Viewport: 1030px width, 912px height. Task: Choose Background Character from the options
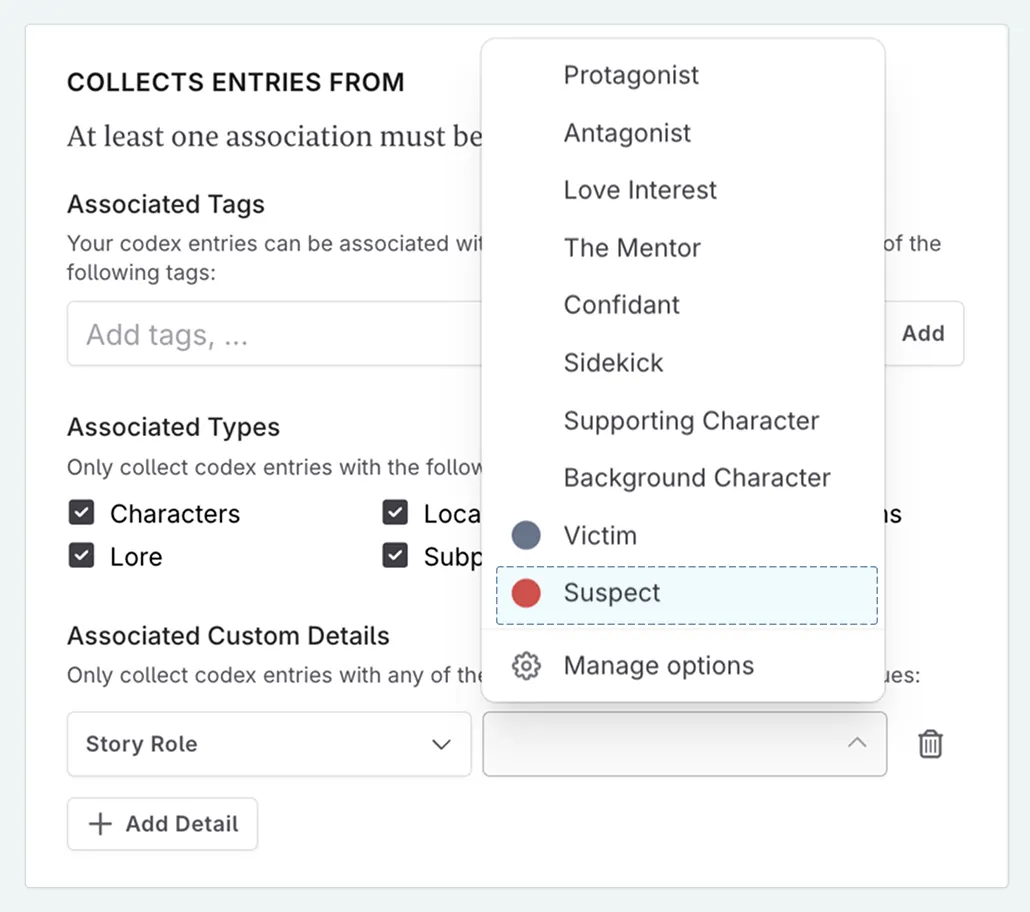click(x=697, y=478)
